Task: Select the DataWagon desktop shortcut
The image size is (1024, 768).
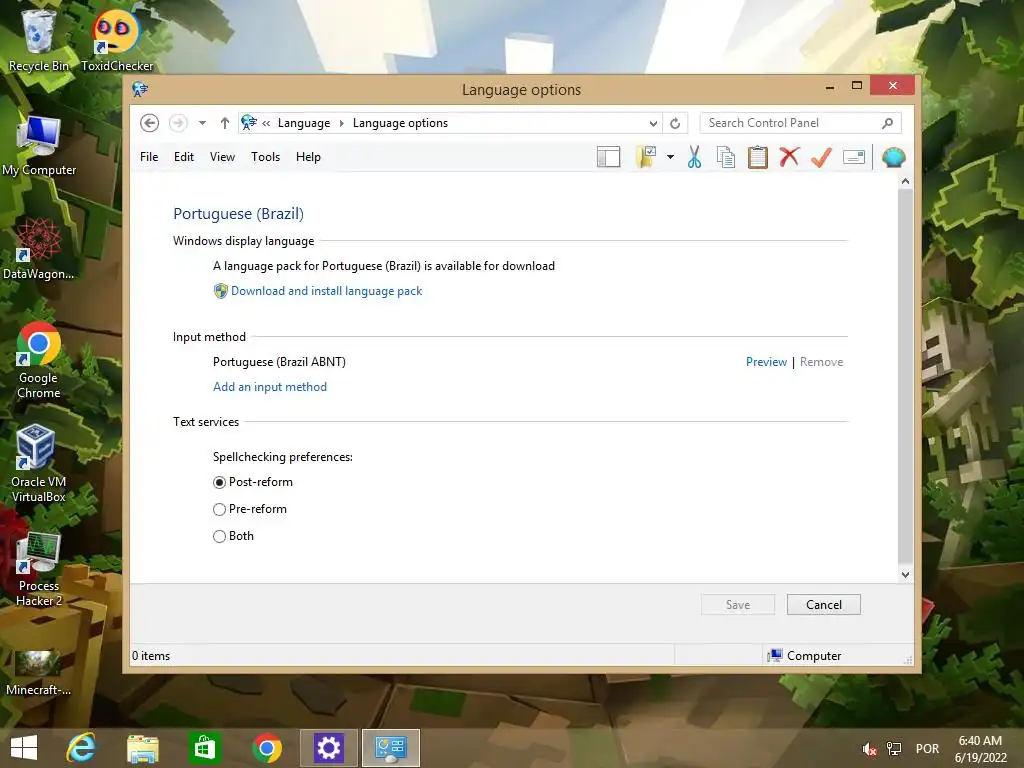Action: [39, 249]
